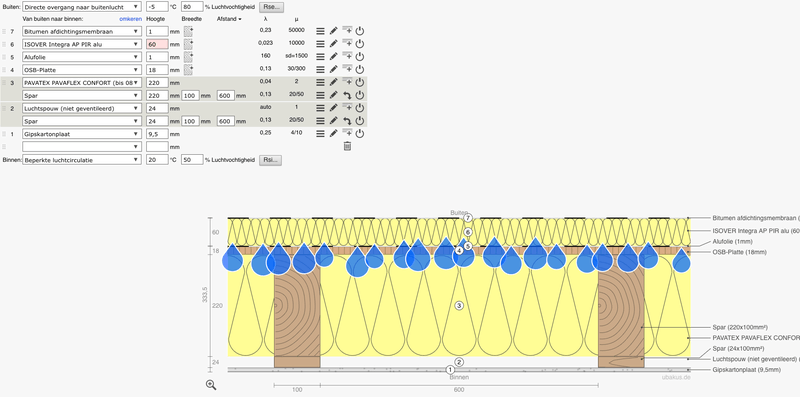Click the Rse... button
The image size is (800, 397).
click(271, 7)
